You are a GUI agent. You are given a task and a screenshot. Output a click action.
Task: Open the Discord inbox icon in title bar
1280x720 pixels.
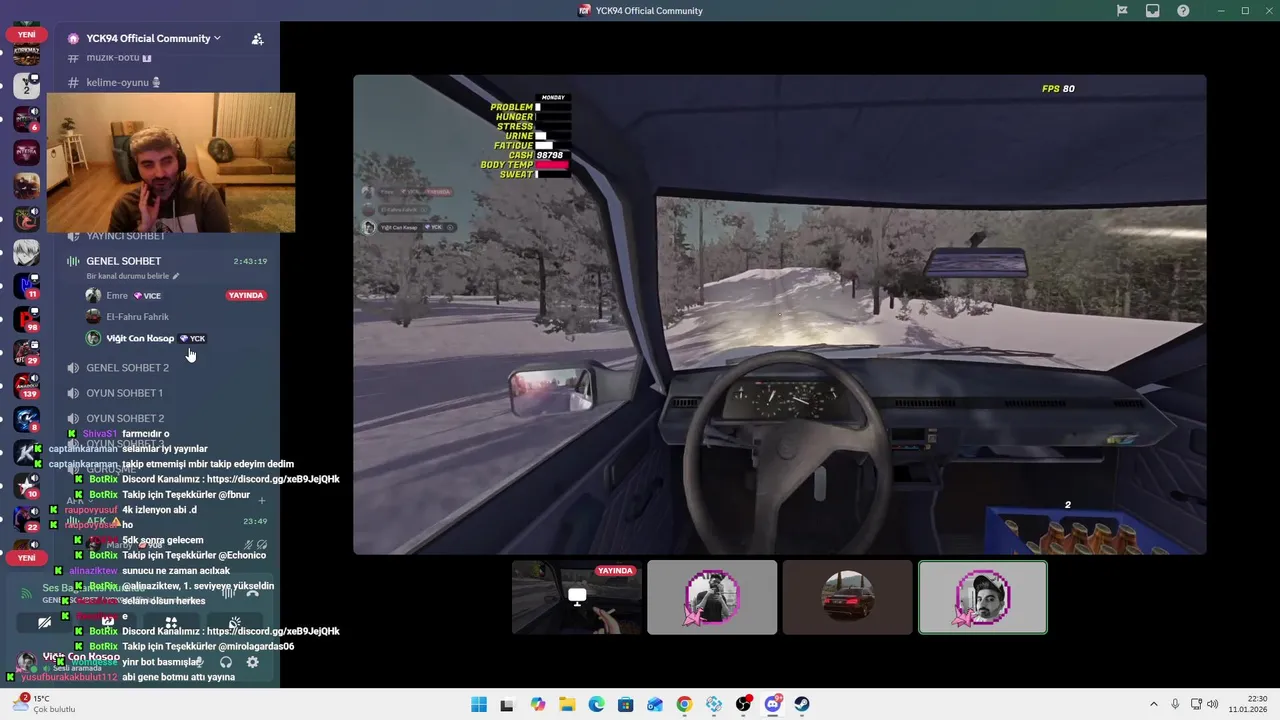coord(1153,11)
